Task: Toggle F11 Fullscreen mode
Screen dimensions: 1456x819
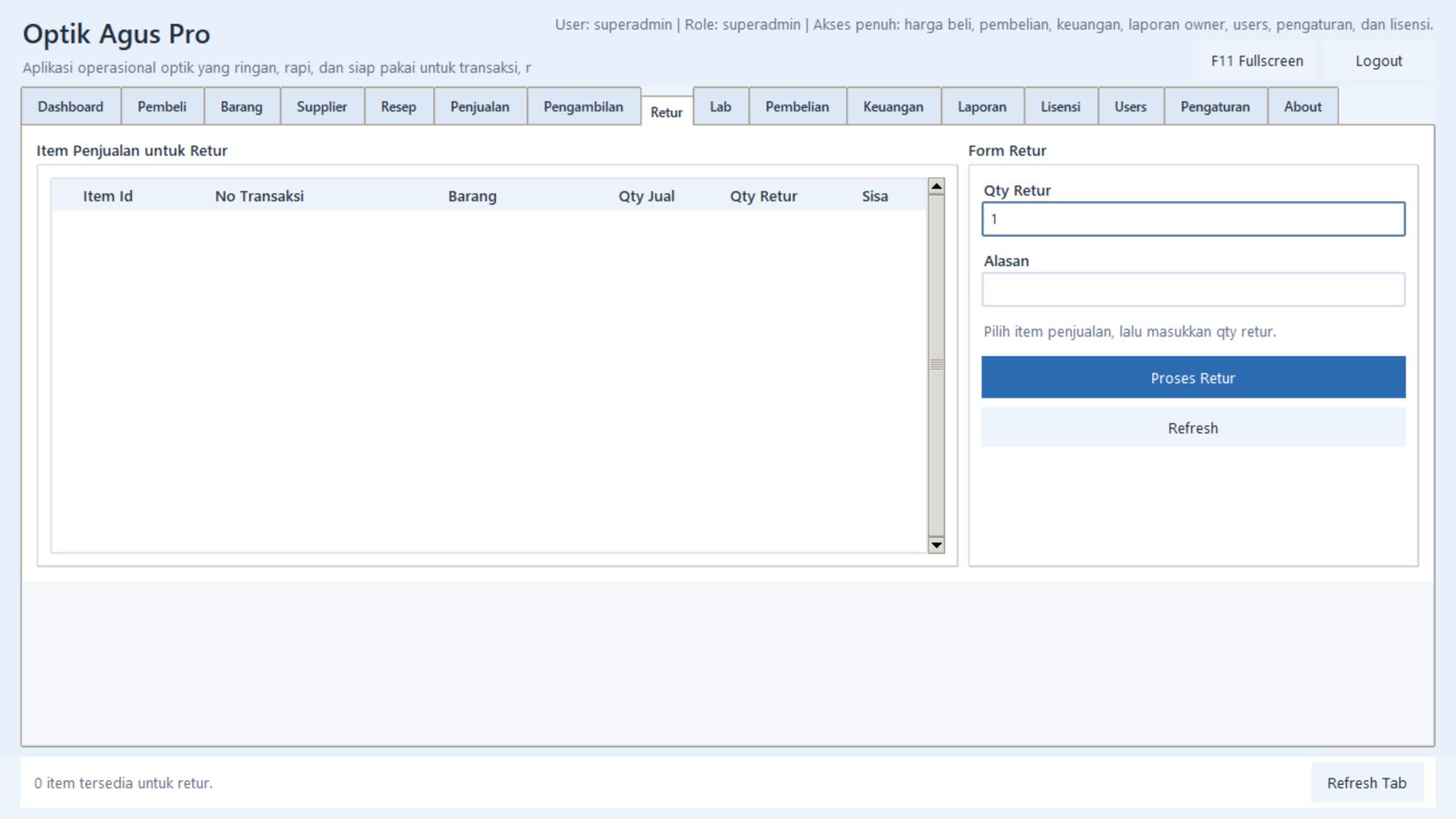Action: 1257,61
